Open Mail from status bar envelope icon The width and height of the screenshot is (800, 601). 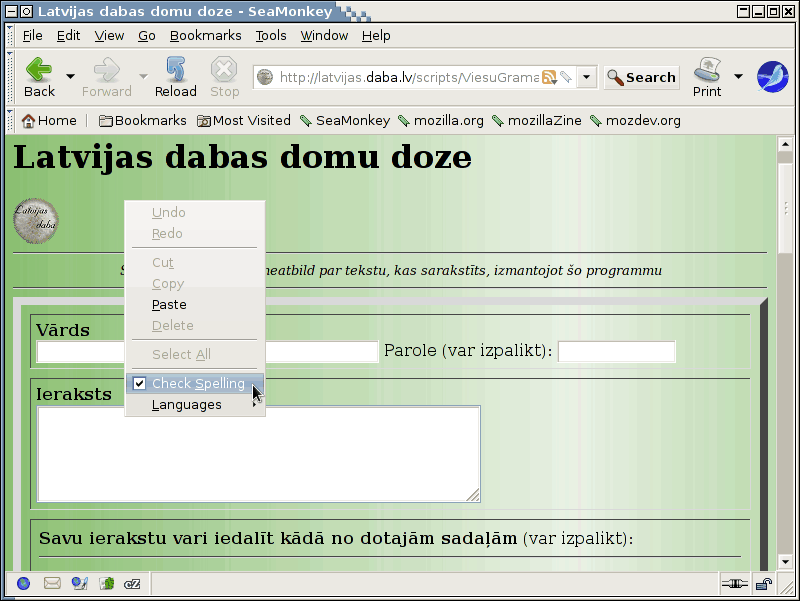click(52, 584)
